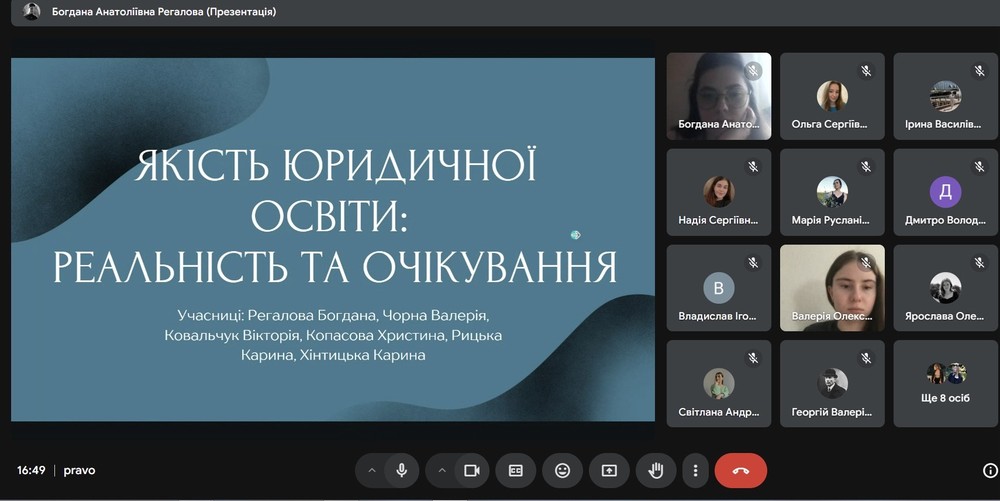
Task: Expand audio settings chevron beside the microphone
Action: (372, 470)
